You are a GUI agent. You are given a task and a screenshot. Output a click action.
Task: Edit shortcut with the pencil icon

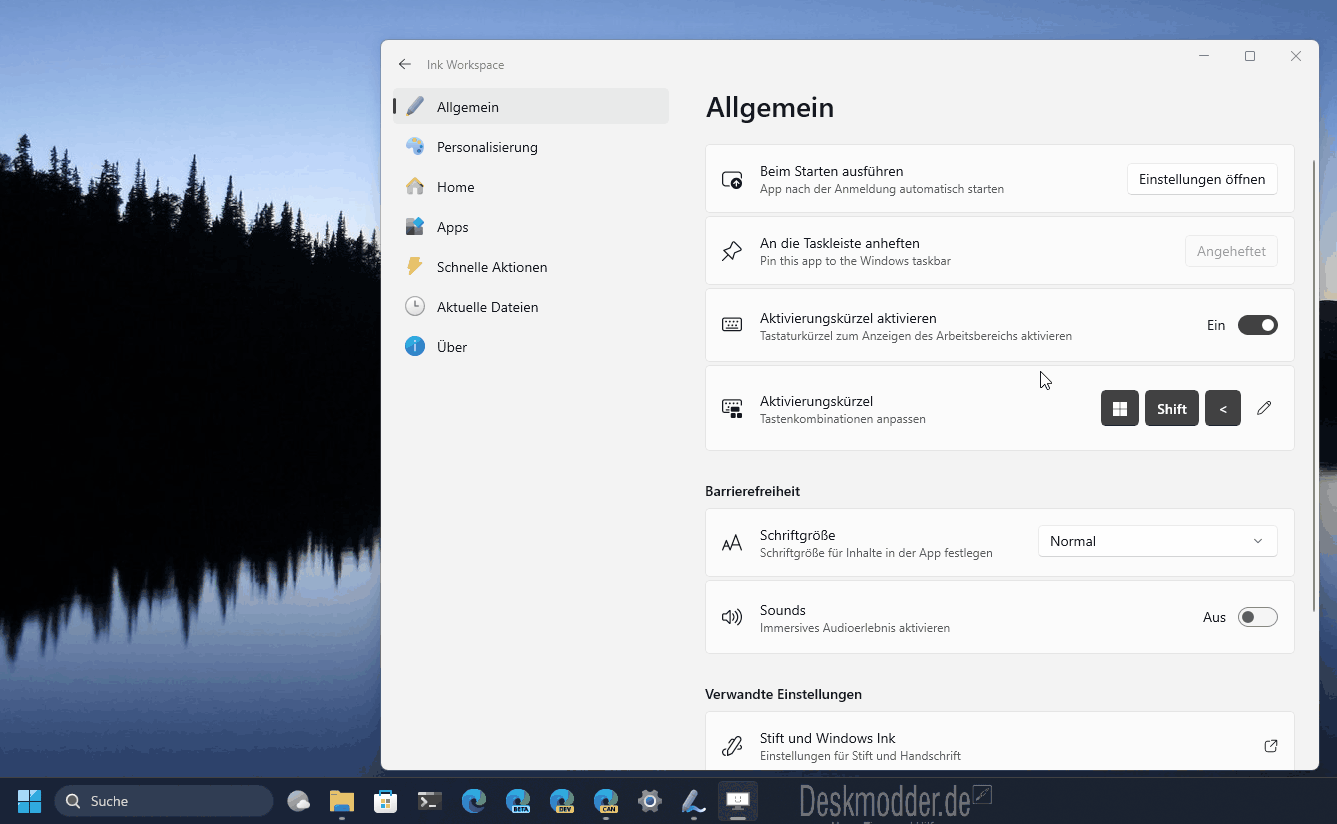1264,408
